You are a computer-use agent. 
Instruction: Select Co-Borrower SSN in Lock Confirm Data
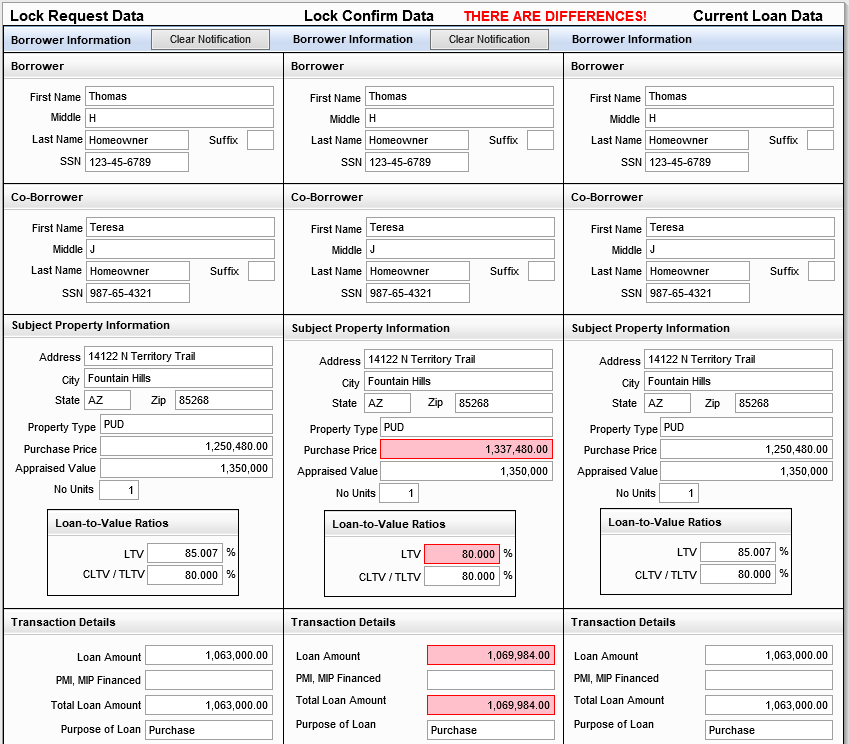coord(418,293)
